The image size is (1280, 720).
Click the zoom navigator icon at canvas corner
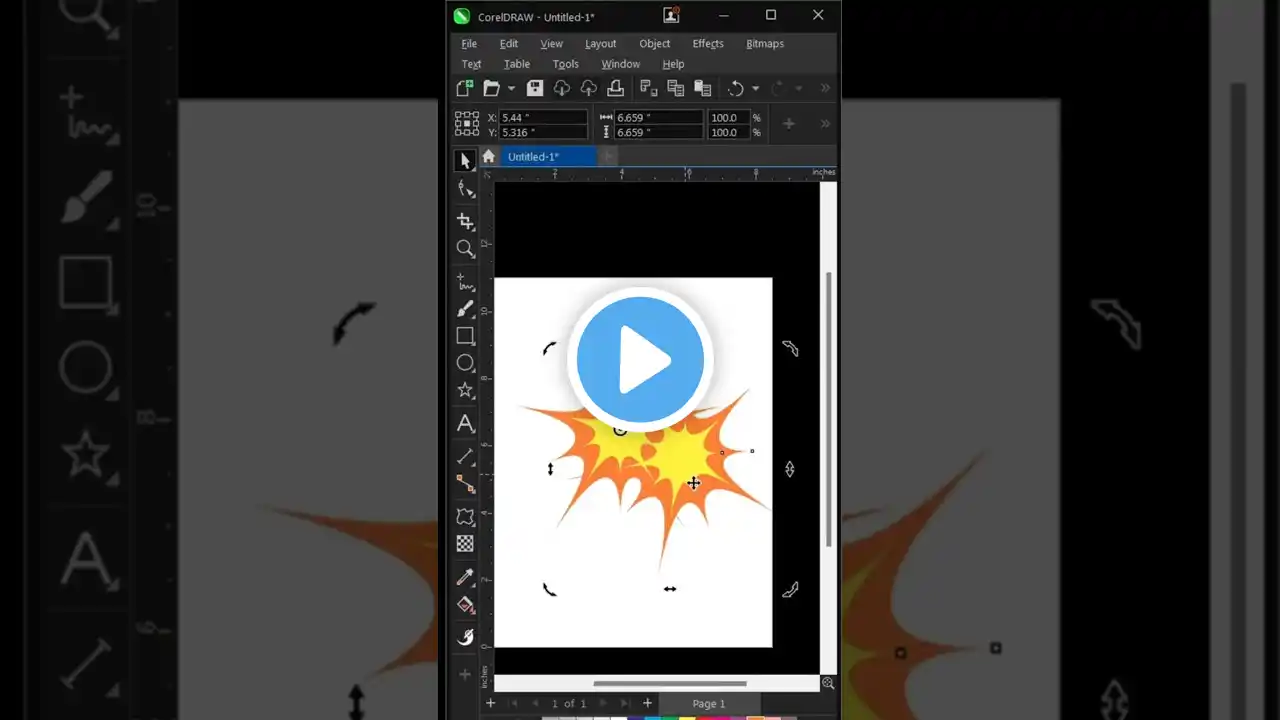pyautogui.click(x=828, y=683)
